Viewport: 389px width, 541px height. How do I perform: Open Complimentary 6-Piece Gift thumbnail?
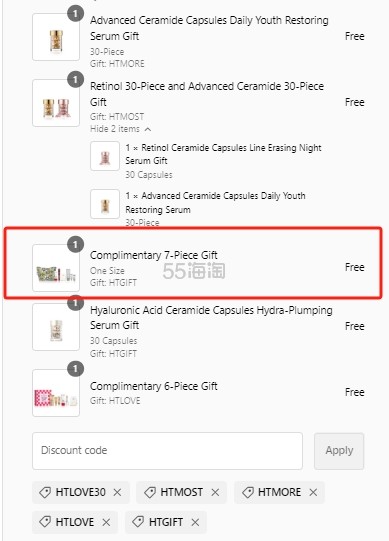56,393
